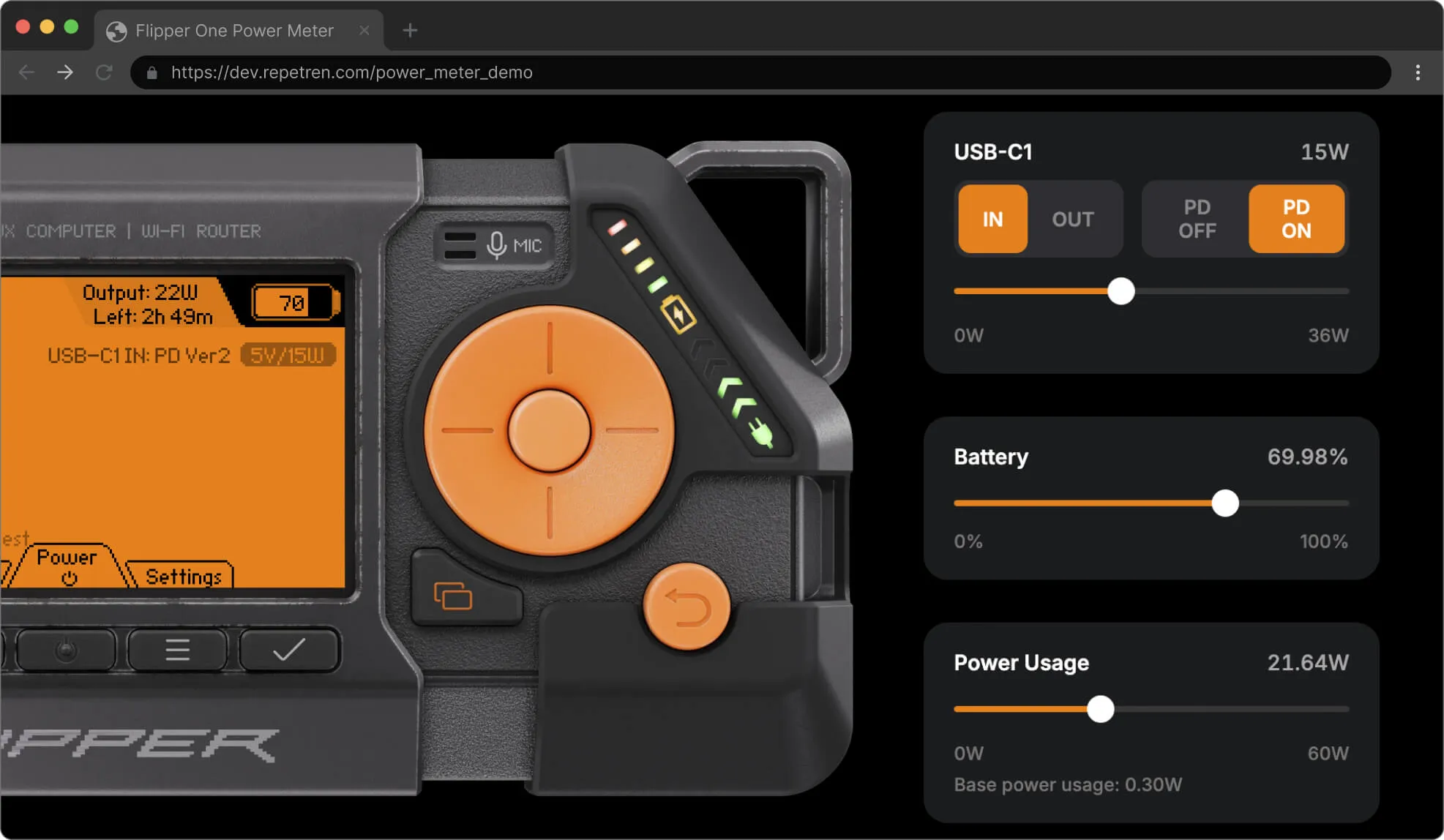Click the hamburger menu button under the screen
Image resolution: width=1444 pixels, height=840 pixels.
pos(177,649)
